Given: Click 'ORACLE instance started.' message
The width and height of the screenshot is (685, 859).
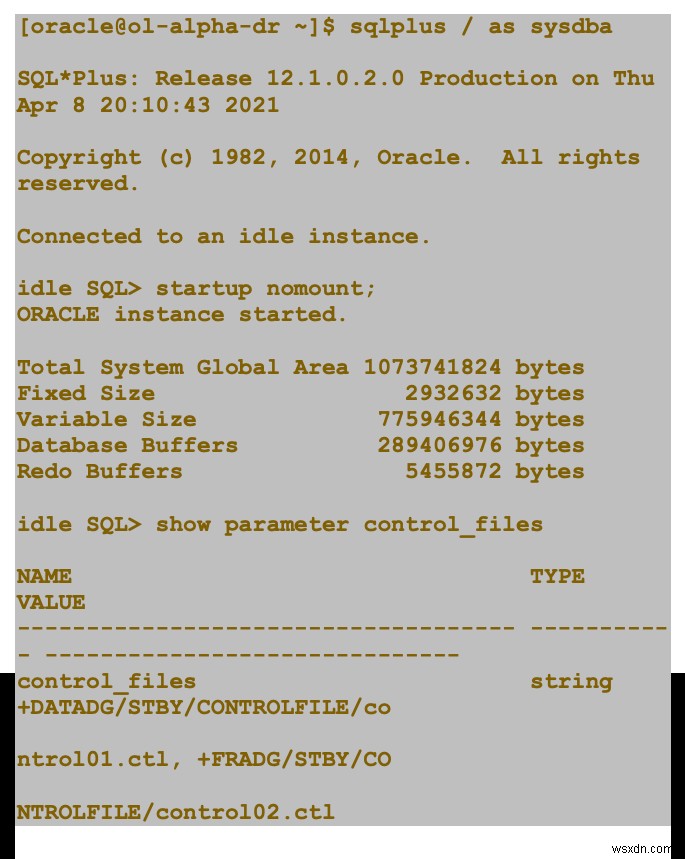Looking at the screenshot, I should click(x=182, y=315).
